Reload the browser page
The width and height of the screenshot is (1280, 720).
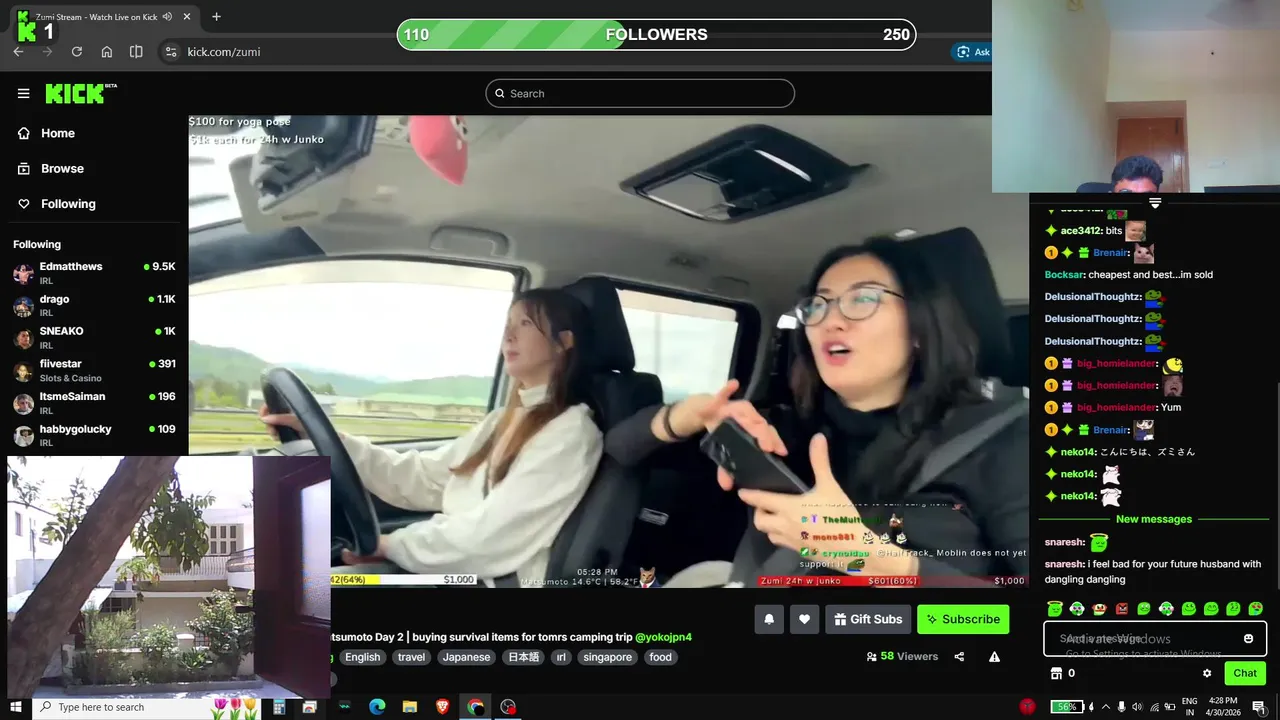coord(76,52)
